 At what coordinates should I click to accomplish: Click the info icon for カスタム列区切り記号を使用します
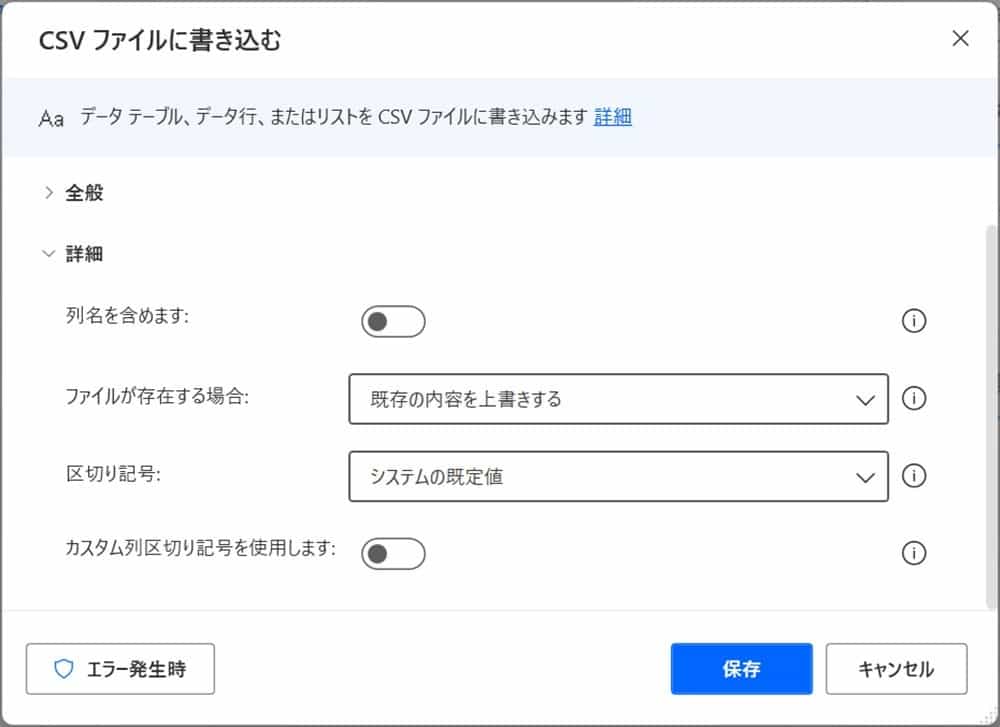(914, 554)
